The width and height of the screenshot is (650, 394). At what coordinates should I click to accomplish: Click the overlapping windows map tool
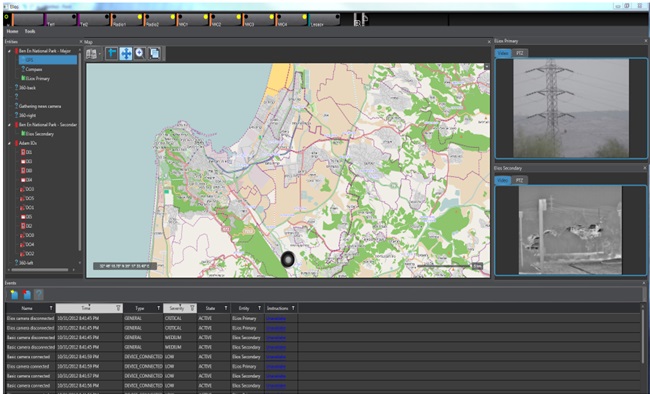point(154,54)
